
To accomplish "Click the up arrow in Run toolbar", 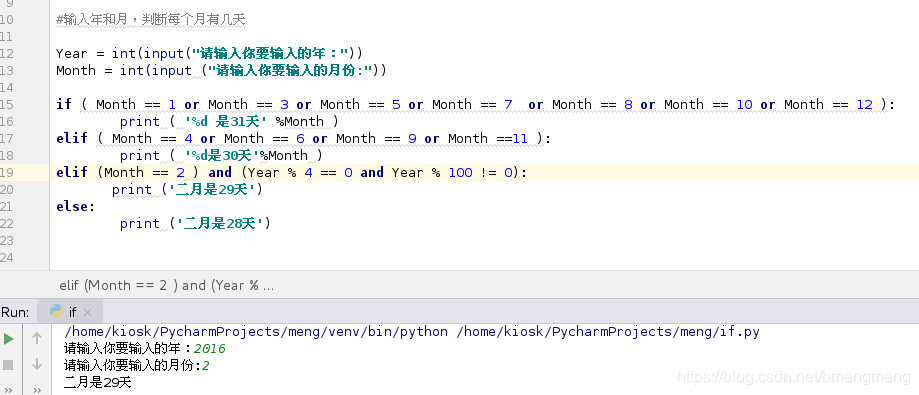I will tap(36, 338).
